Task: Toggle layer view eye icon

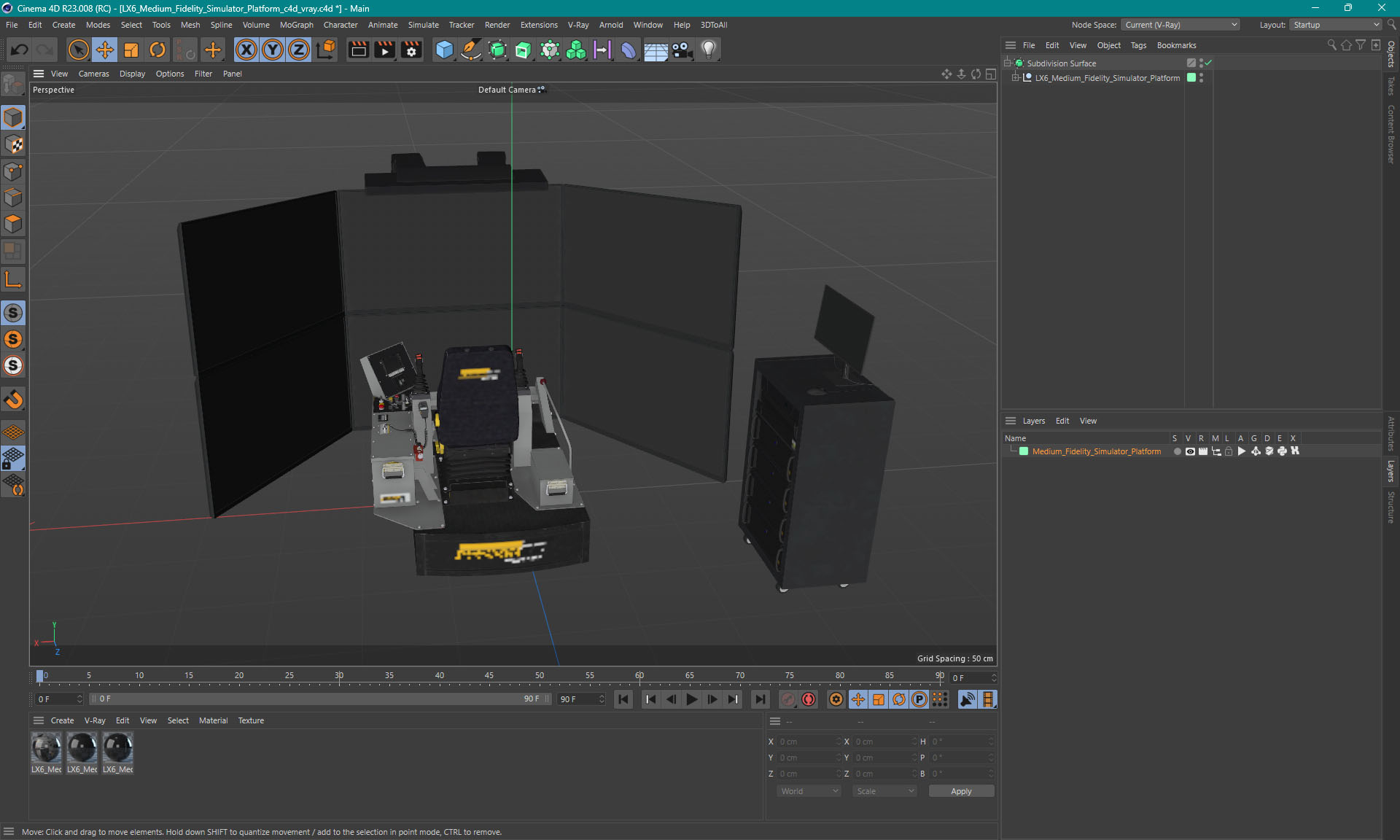Action: (1190, 451)
